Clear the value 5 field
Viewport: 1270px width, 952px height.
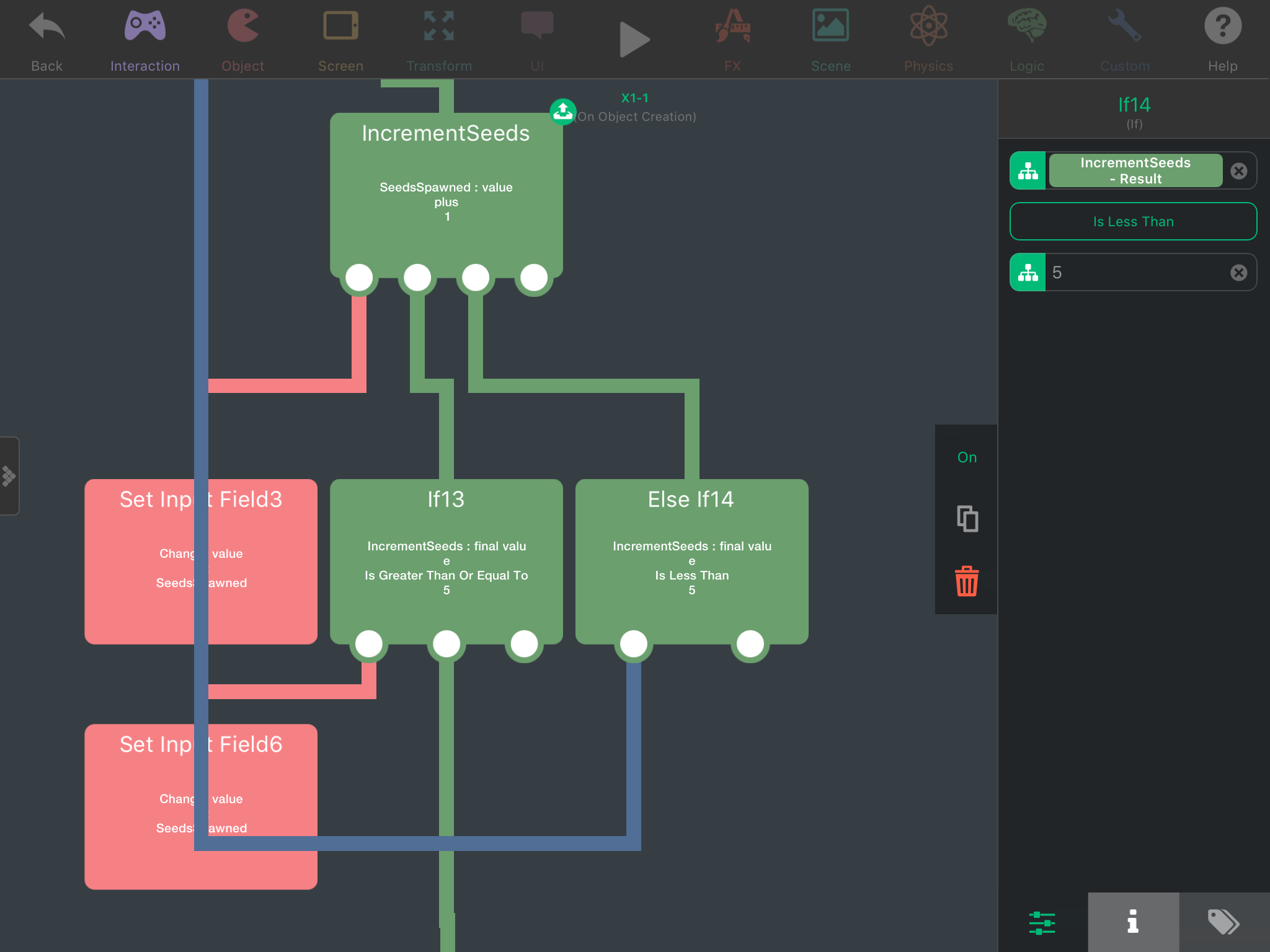[1238, 273]
